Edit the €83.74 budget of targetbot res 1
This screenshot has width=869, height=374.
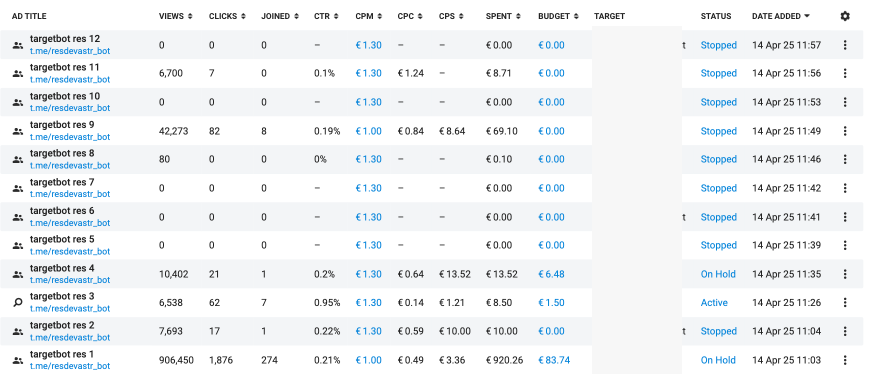pyautogui.click(x=554, y=360)
